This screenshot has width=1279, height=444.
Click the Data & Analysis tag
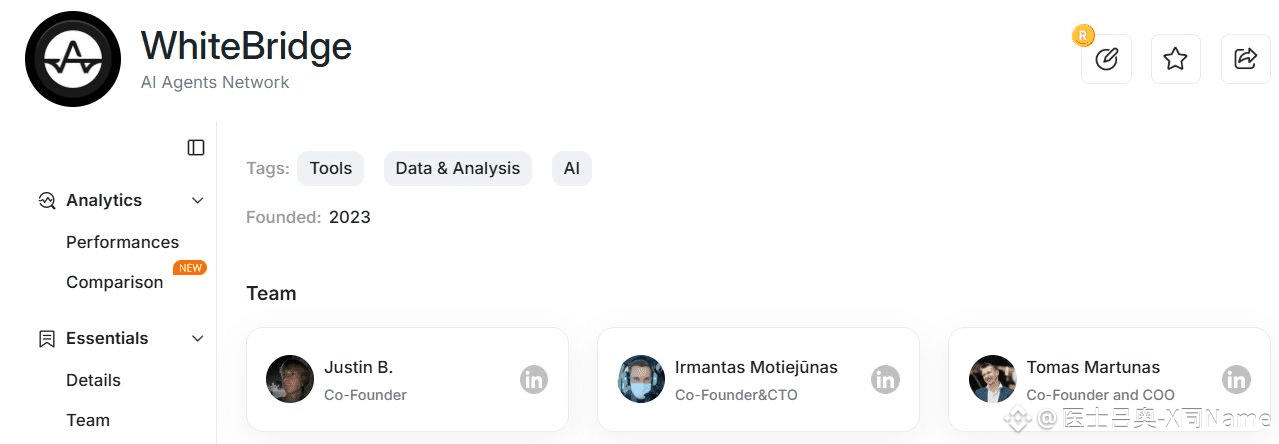(457, 168)
